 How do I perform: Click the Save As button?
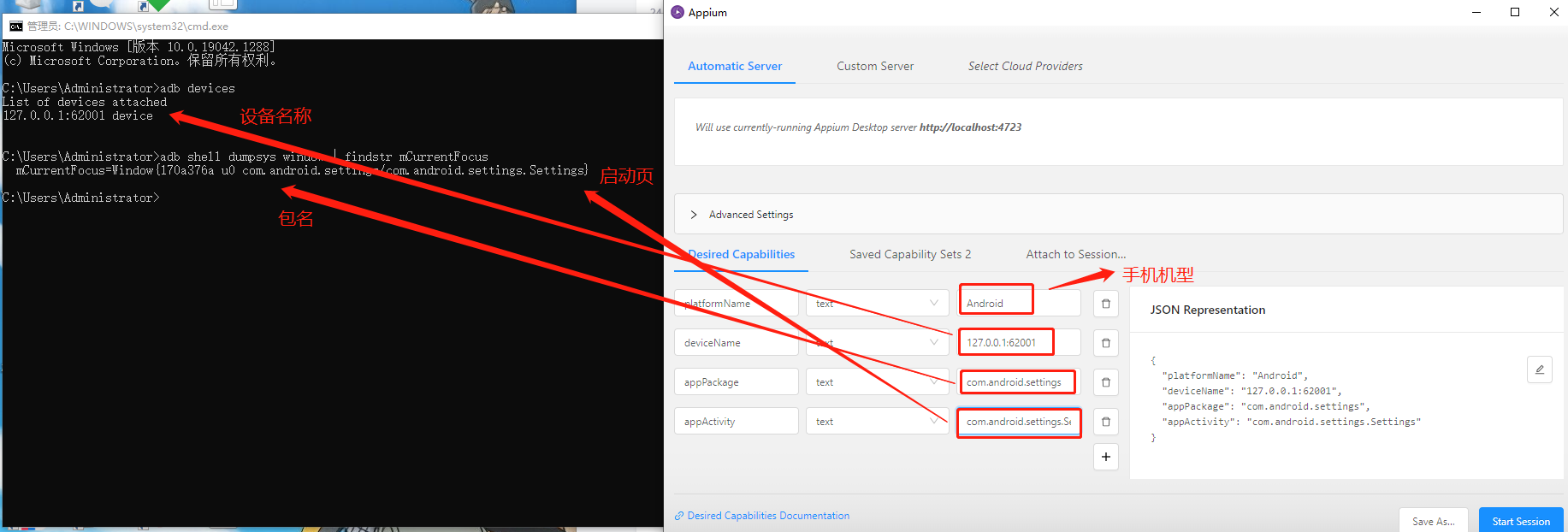[1434, 520]
